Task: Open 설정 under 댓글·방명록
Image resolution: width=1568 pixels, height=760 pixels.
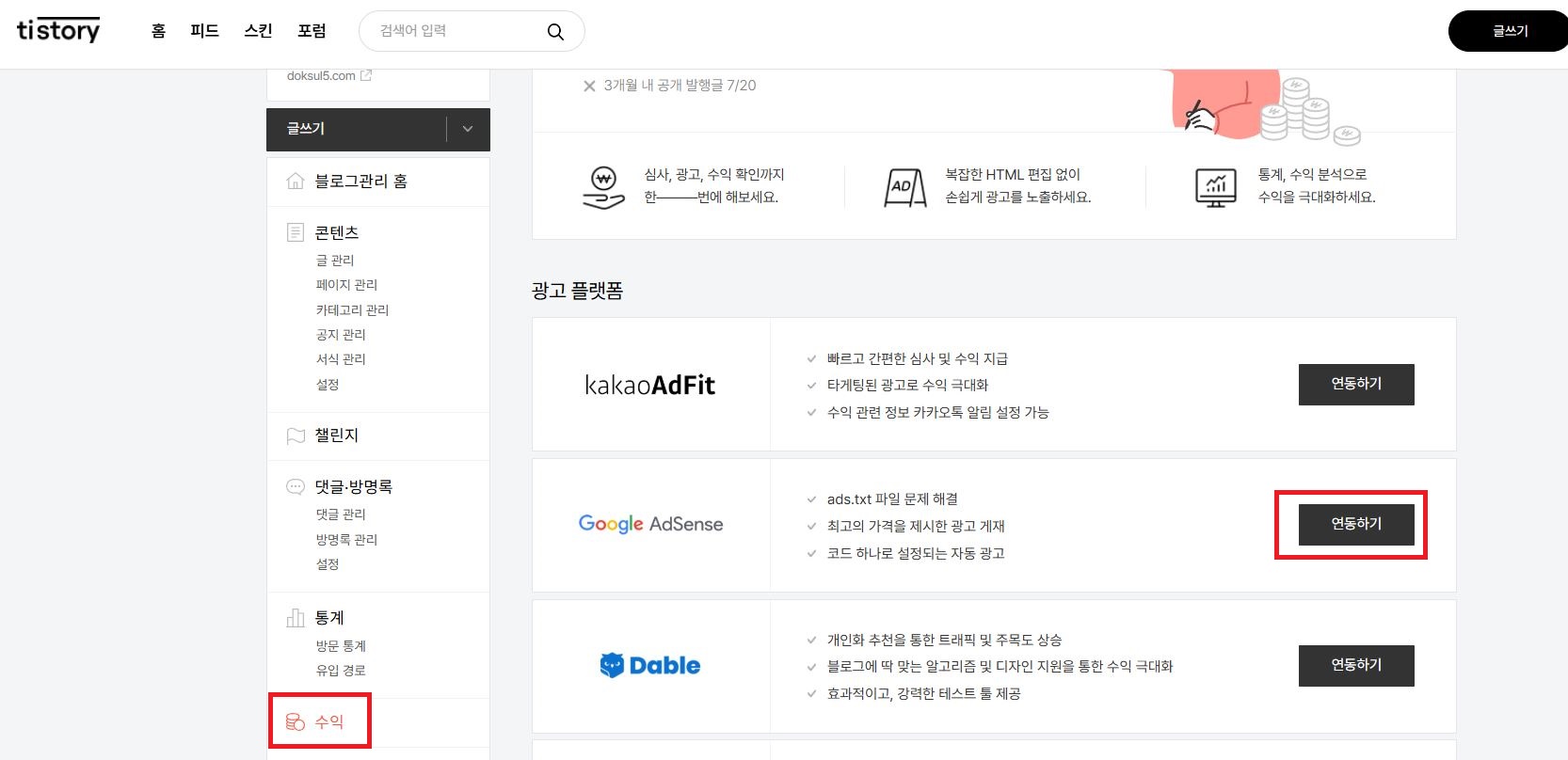Action: 328,563
